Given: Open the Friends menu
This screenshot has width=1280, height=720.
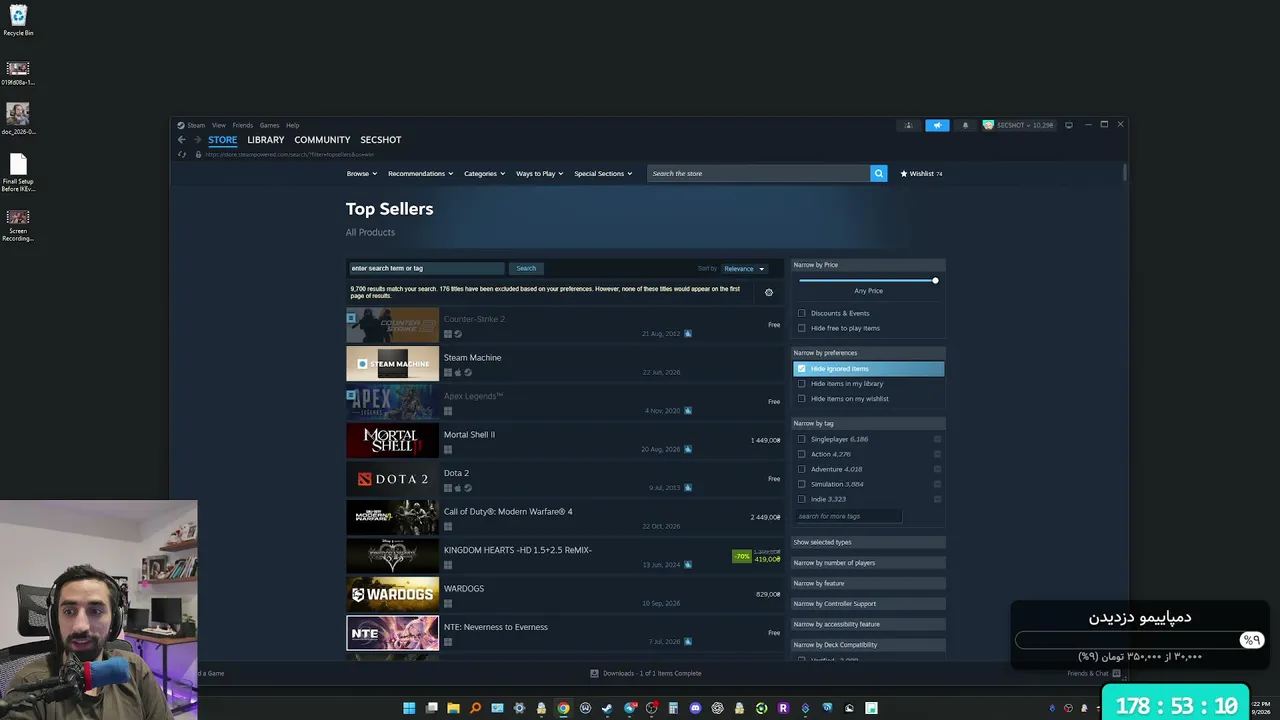Looking at the screenshot, I should tap(242, 125).
